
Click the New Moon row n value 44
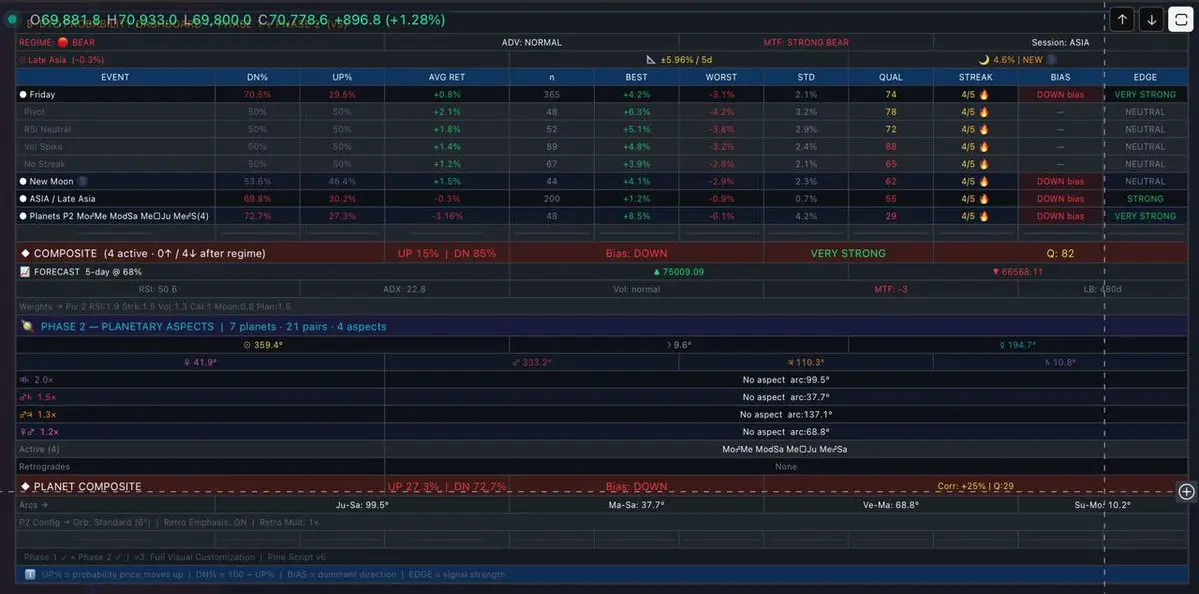coord(551,182)
